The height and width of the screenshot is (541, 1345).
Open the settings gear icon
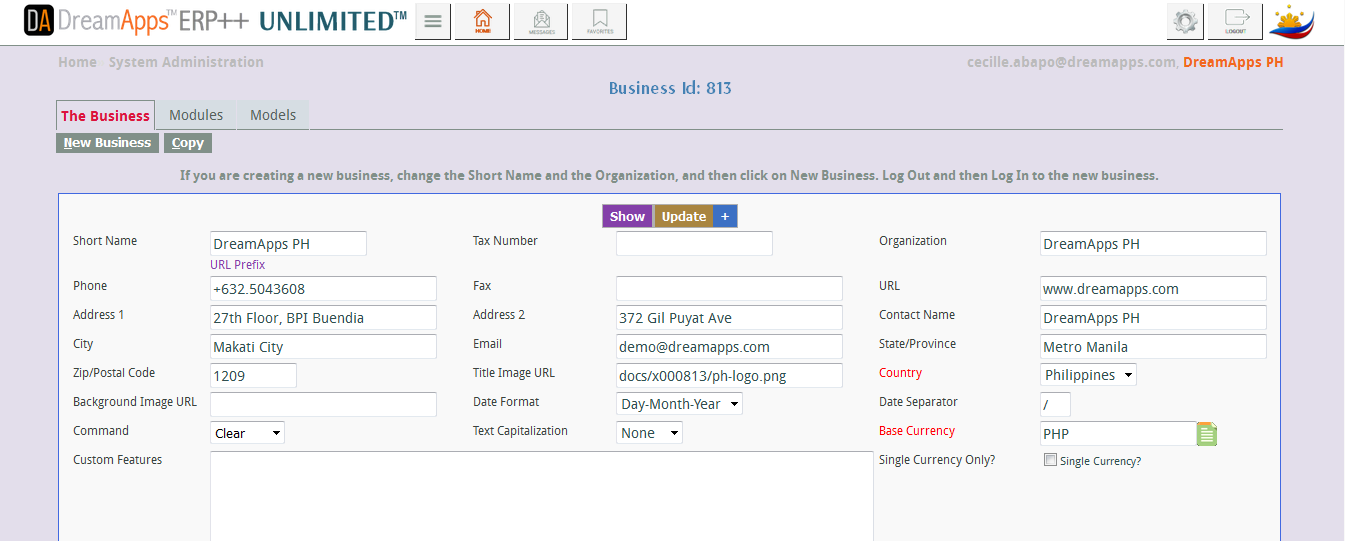tap(1185, 21)
